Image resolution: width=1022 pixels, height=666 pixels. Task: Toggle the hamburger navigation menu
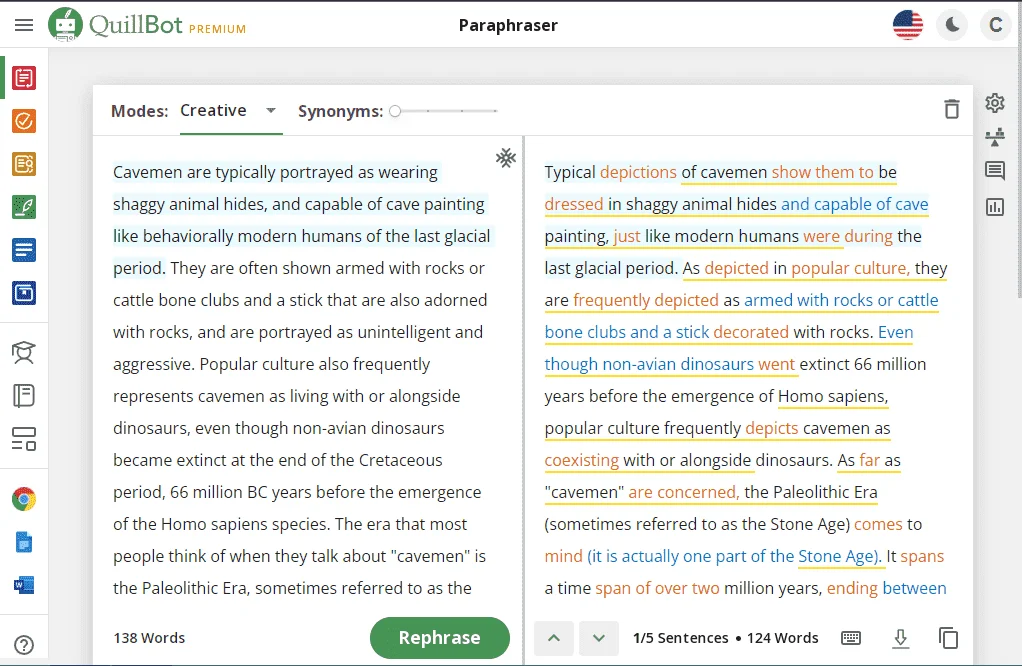[x=24, y=25]
